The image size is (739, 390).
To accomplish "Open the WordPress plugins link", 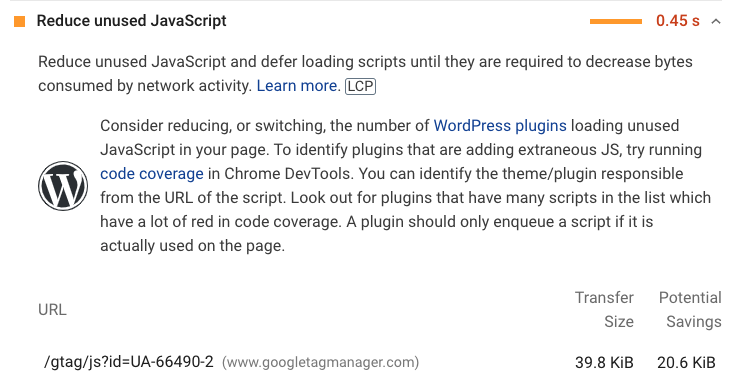I will coord(500,126).
